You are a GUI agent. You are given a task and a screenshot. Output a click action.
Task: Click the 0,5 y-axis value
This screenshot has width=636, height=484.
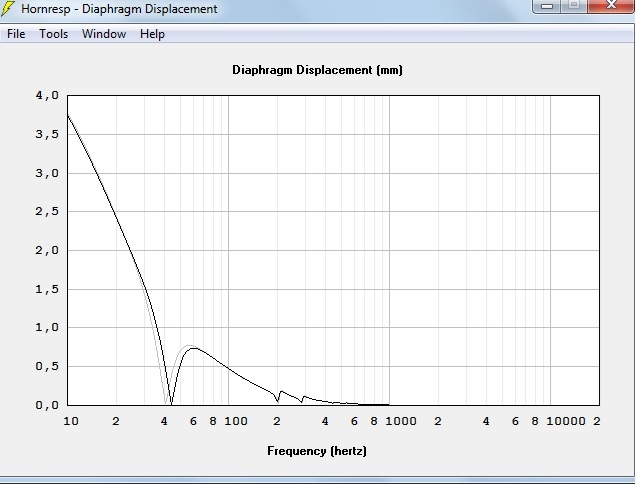coord(47,366)
